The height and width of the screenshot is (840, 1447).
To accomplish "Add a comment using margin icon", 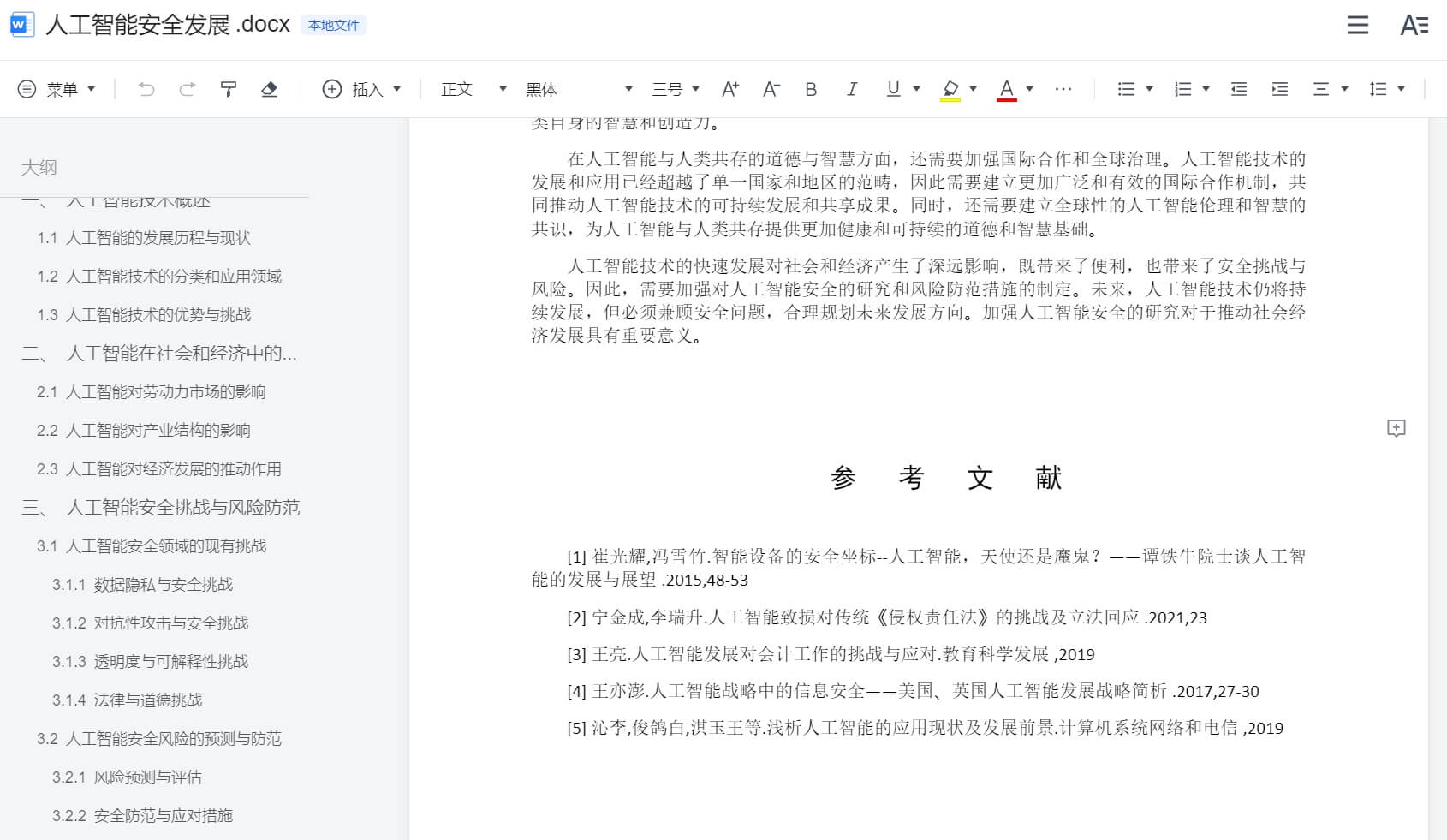I will 1396,428.
